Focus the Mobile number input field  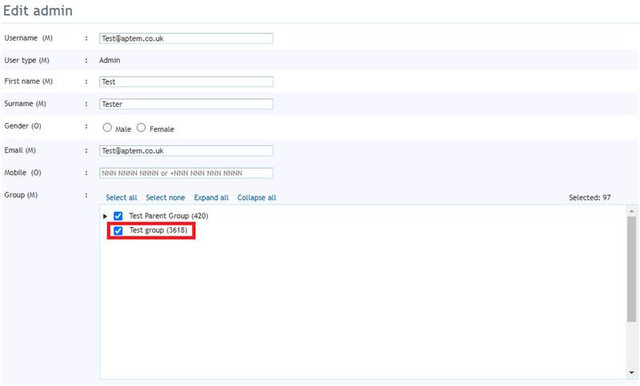186,173
